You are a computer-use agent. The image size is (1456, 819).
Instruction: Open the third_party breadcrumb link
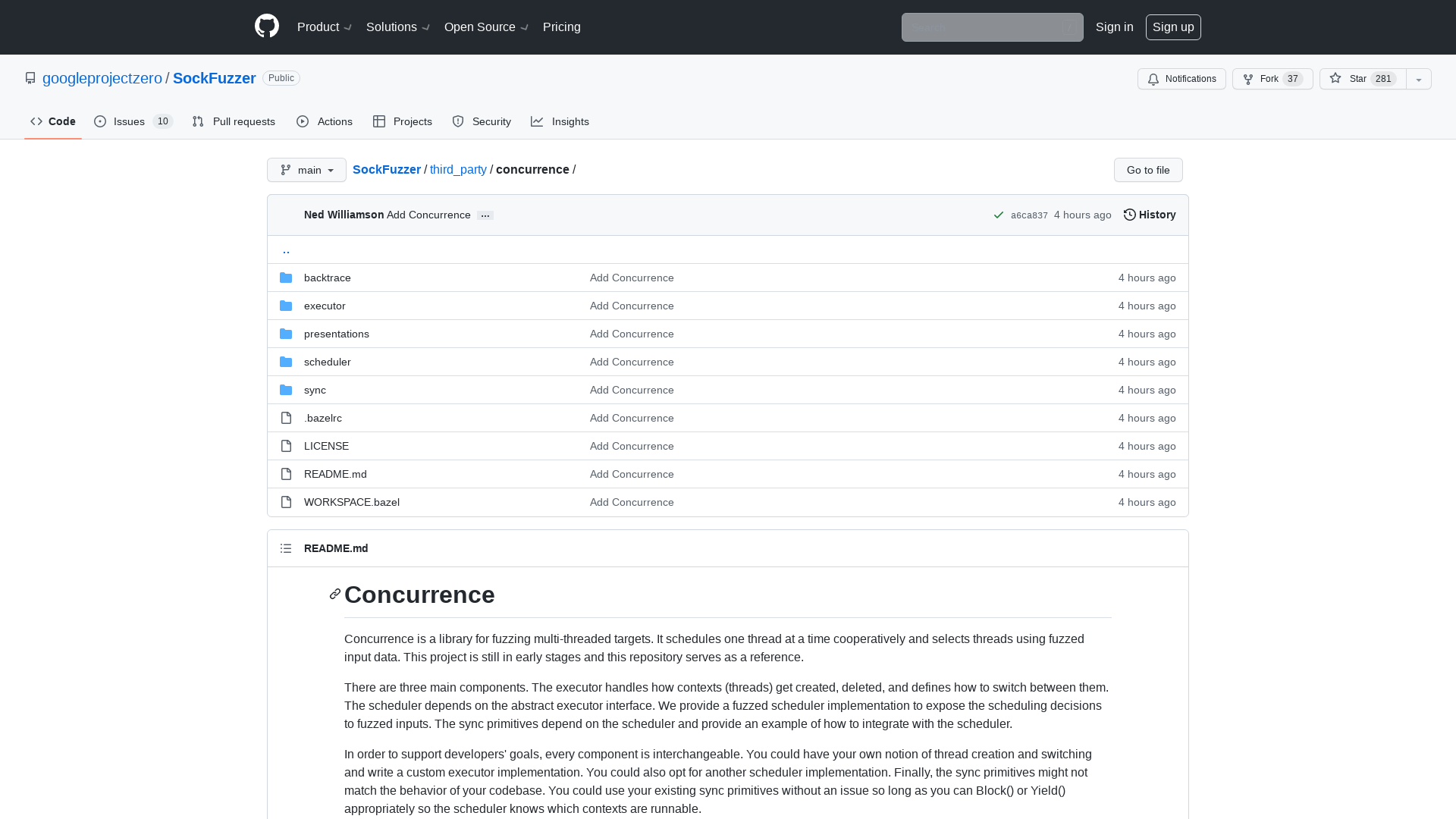[x=458, y=169]
